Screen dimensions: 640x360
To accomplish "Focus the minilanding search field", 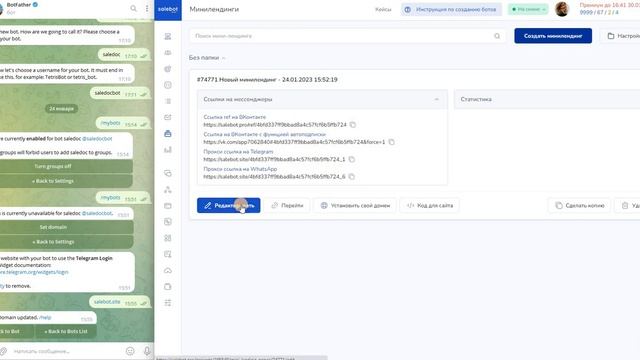I will pyautogui.click(x=347, y=36).
